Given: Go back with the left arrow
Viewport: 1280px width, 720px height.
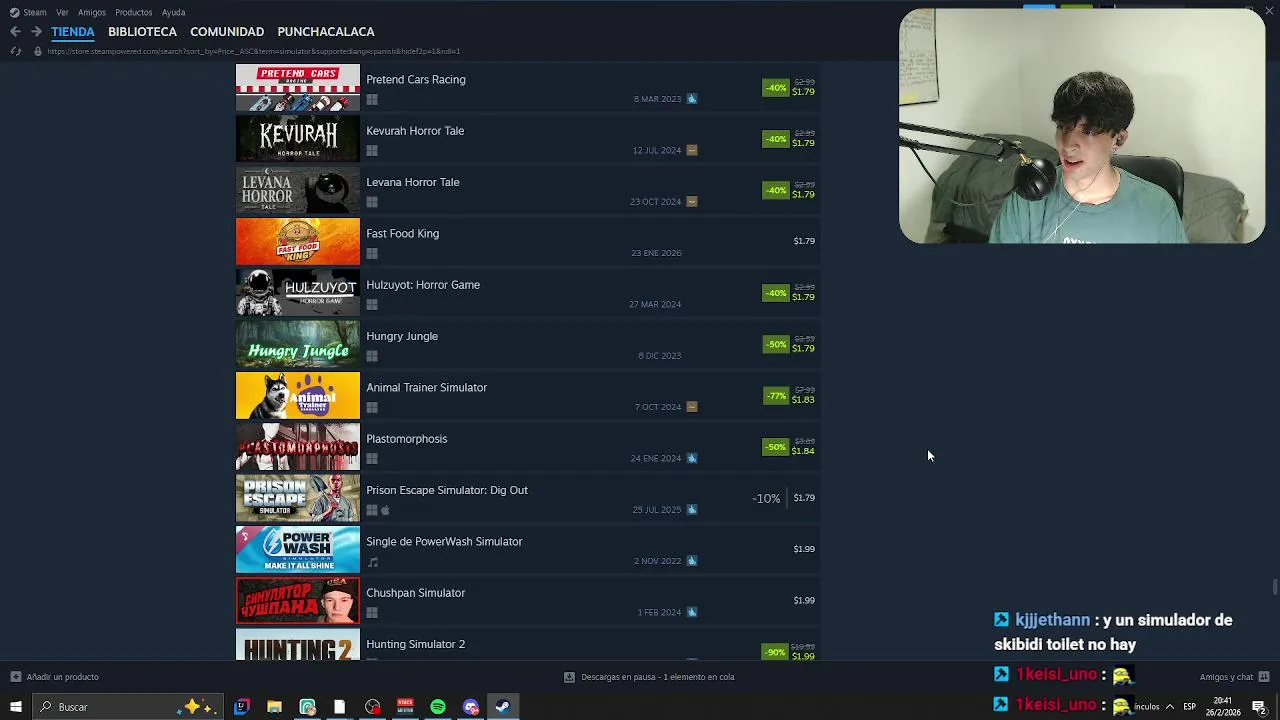Looking at the screenshot, I should click(x=15, y=32).
